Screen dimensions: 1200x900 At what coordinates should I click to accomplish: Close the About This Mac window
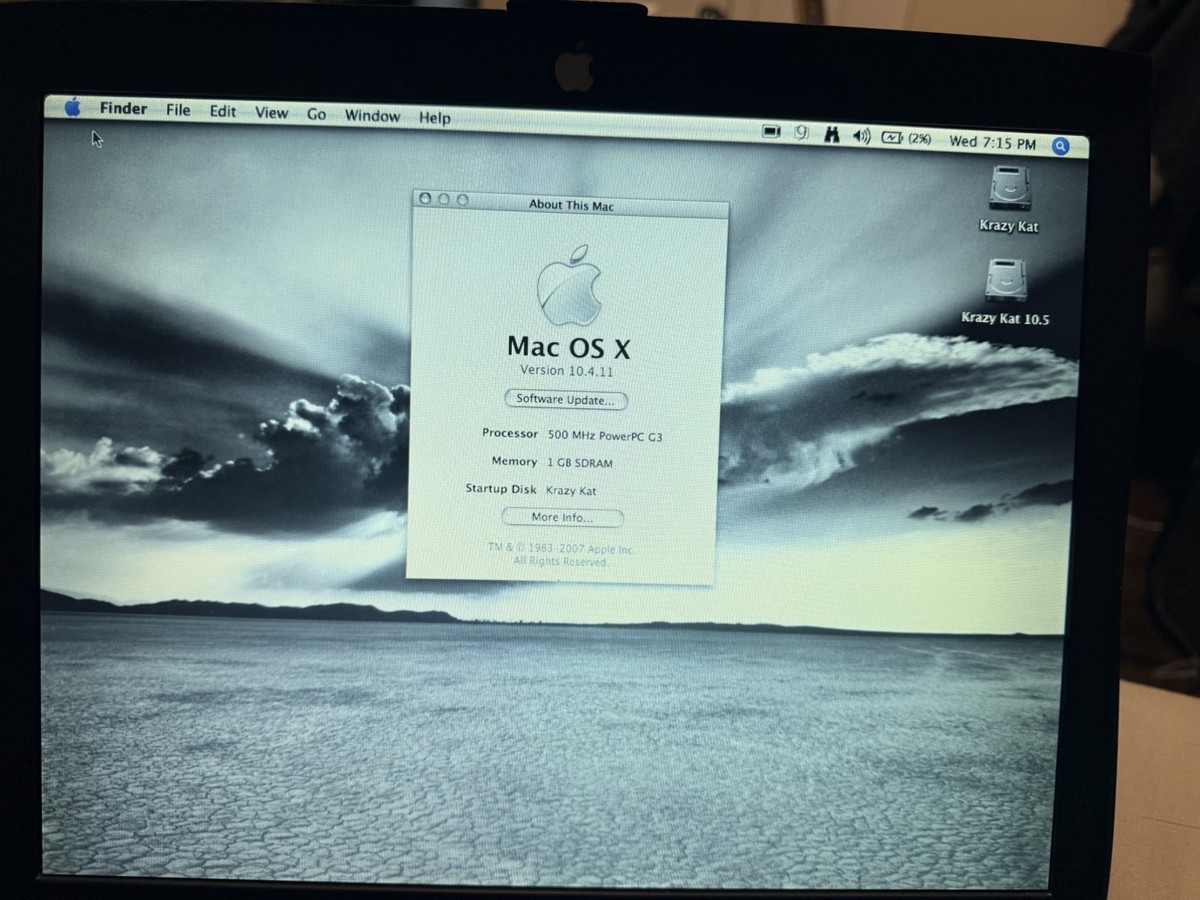[425, 199]
